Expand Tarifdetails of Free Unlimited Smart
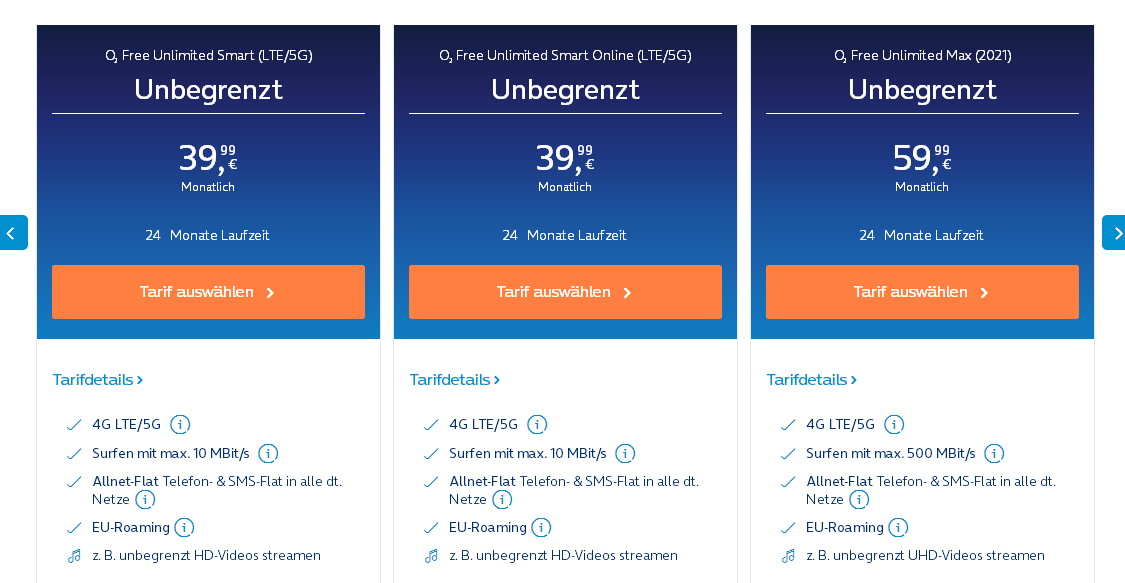Screen dimensions: 1125x583 click(x=98, y=379)
